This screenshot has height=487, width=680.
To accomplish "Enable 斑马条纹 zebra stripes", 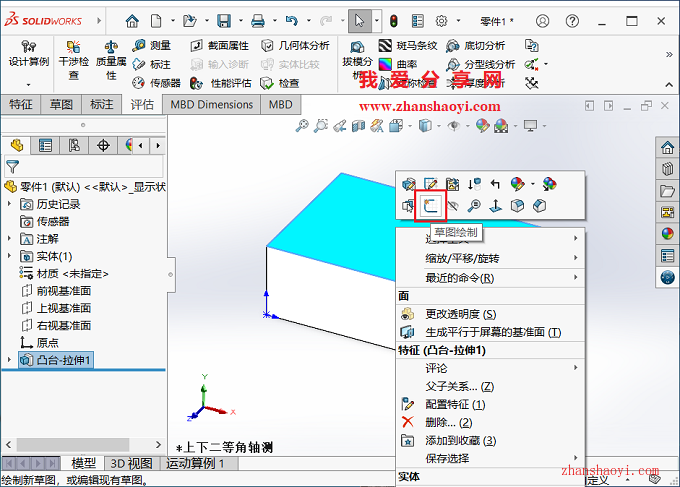I will pos(408,46).
